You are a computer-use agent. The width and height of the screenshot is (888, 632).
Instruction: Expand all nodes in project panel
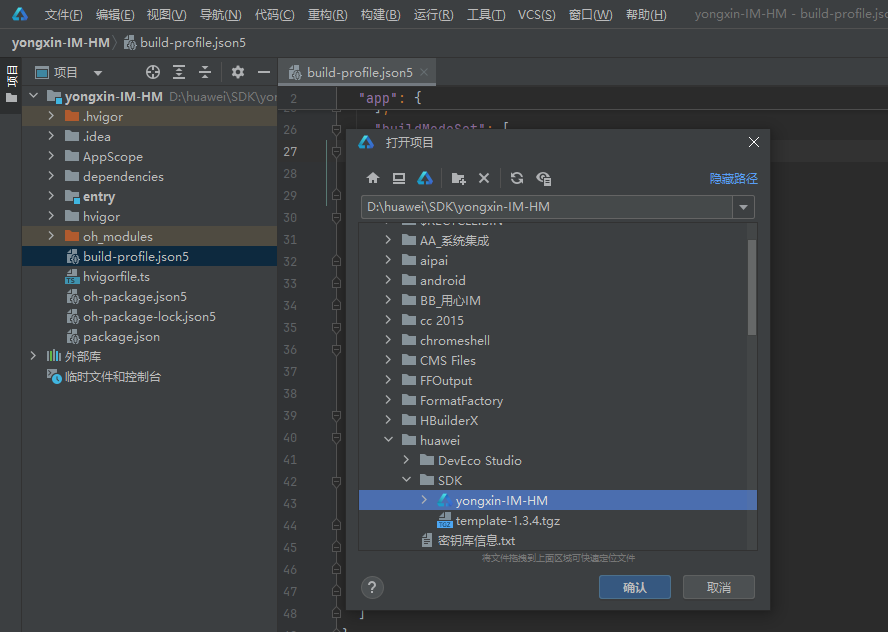pyautogui.click(x=179, y=72)
